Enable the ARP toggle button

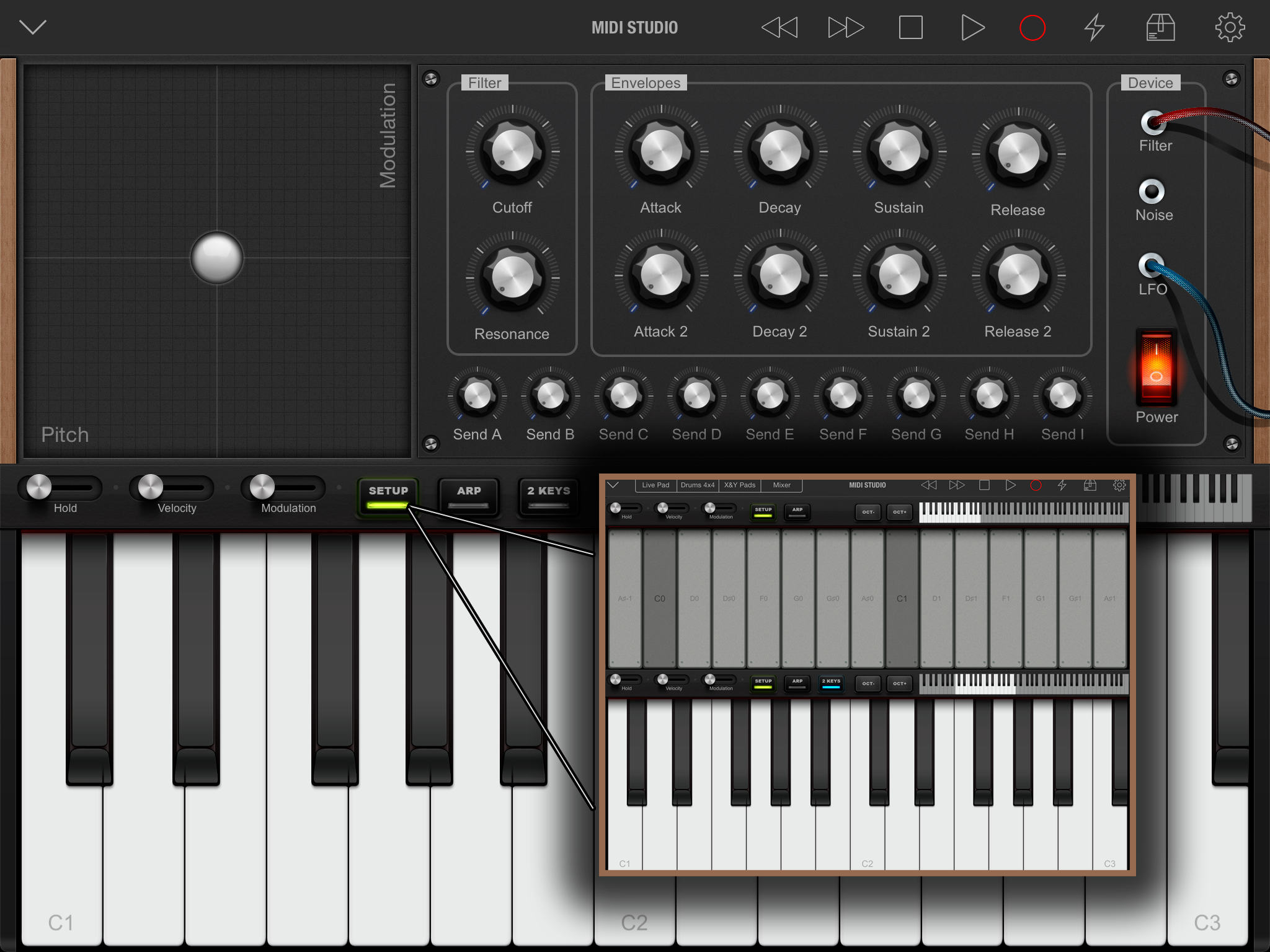click(x=469, y=496)
